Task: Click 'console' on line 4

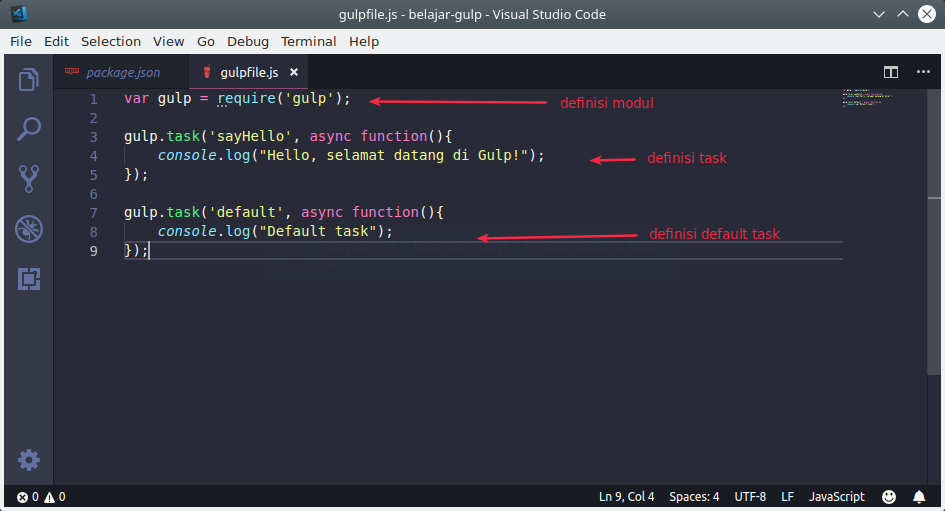Action: (187, 155)
